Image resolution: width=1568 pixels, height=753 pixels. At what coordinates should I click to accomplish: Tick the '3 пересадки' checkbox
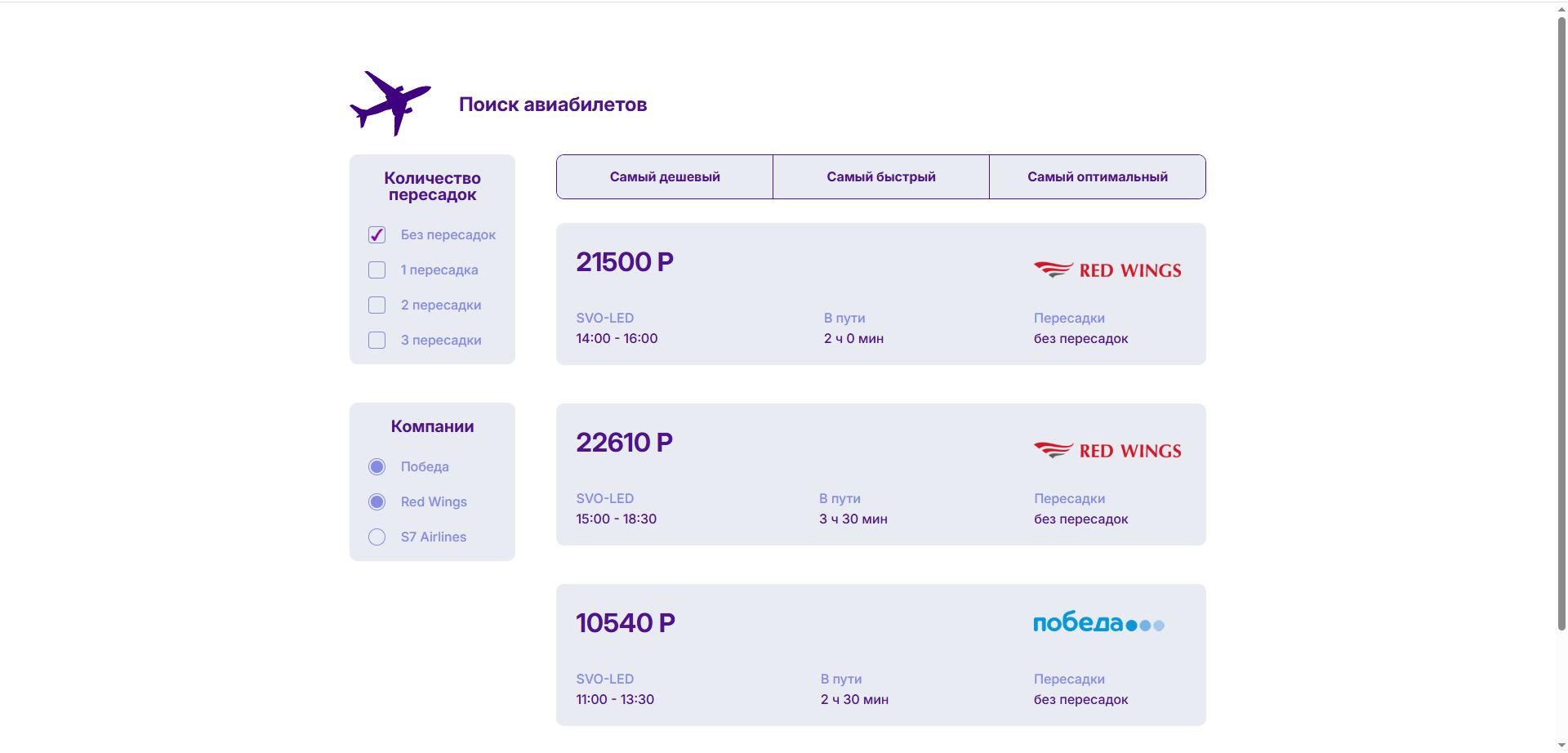[376, 341]
